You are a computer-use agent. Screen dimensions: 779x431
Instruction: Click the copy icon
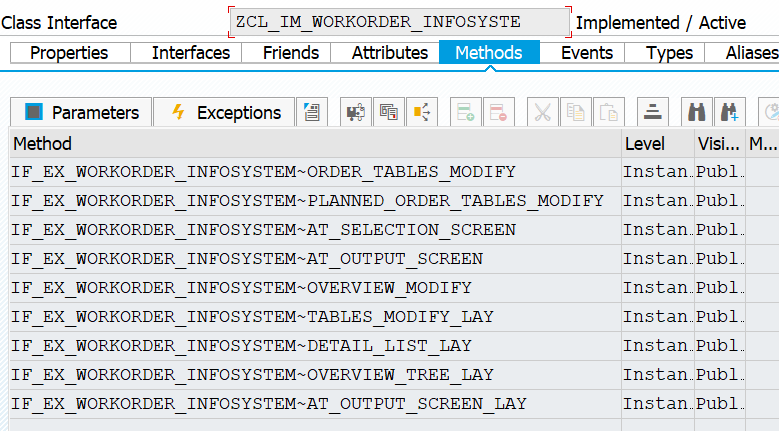point(575,112)
